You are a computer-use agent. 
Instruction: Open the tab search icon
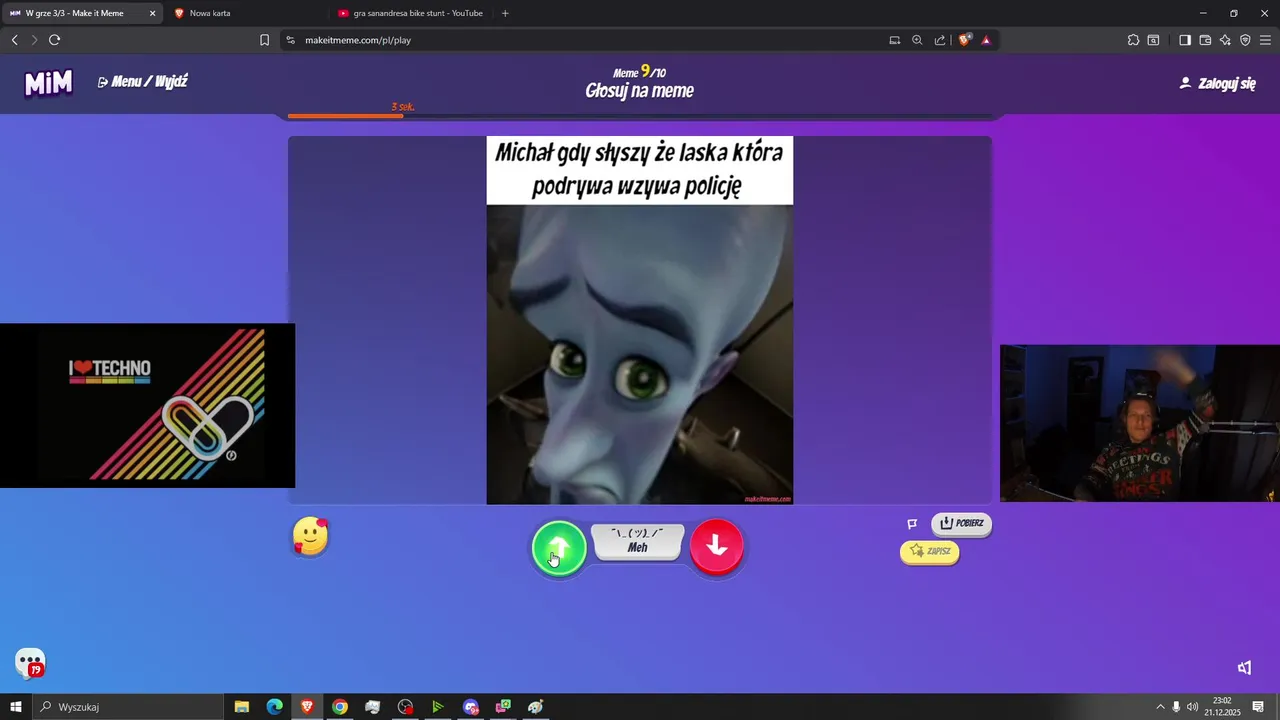coord(1153,40)
